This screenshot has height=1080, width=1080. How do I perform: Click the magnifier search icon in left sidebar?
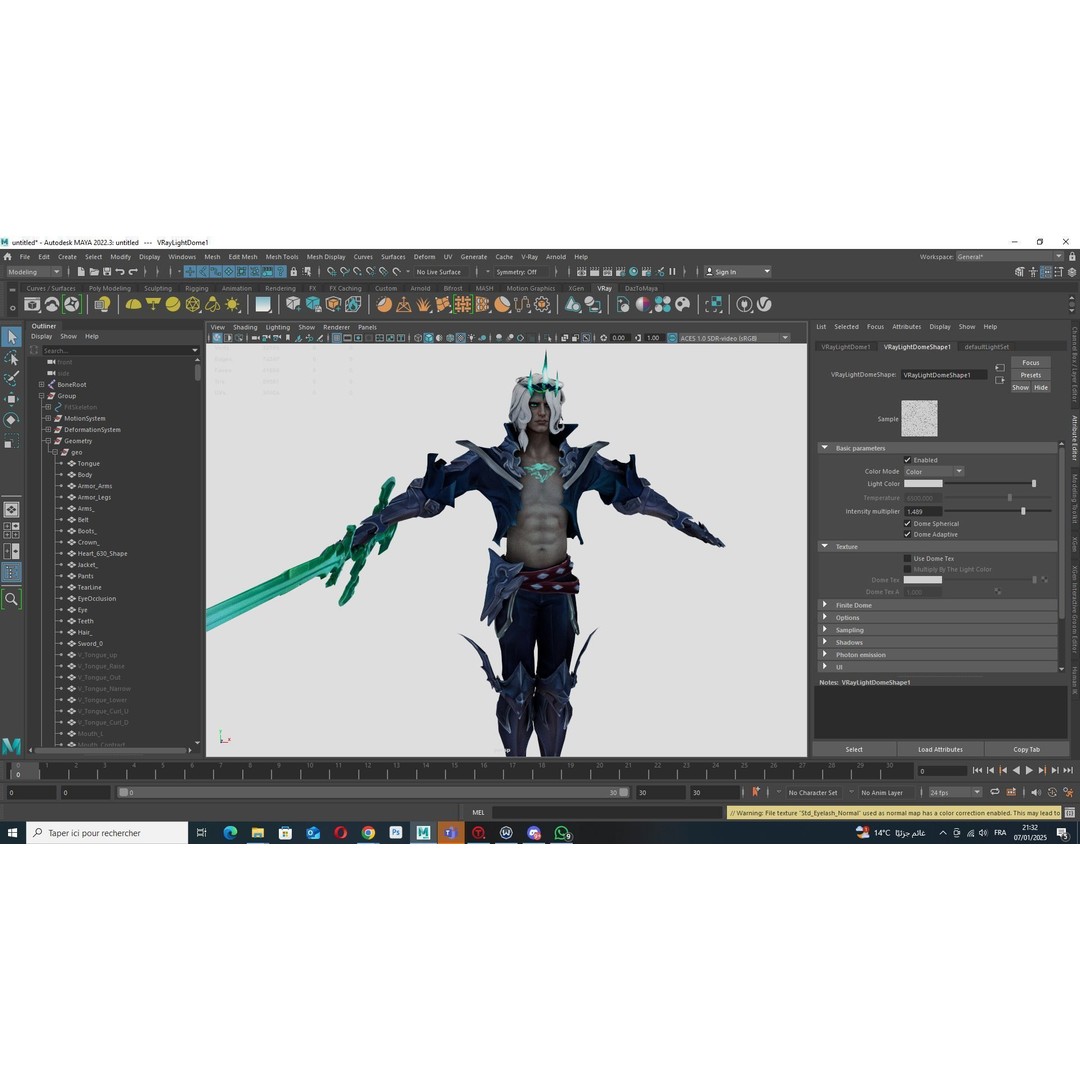[x=12, y=599]
